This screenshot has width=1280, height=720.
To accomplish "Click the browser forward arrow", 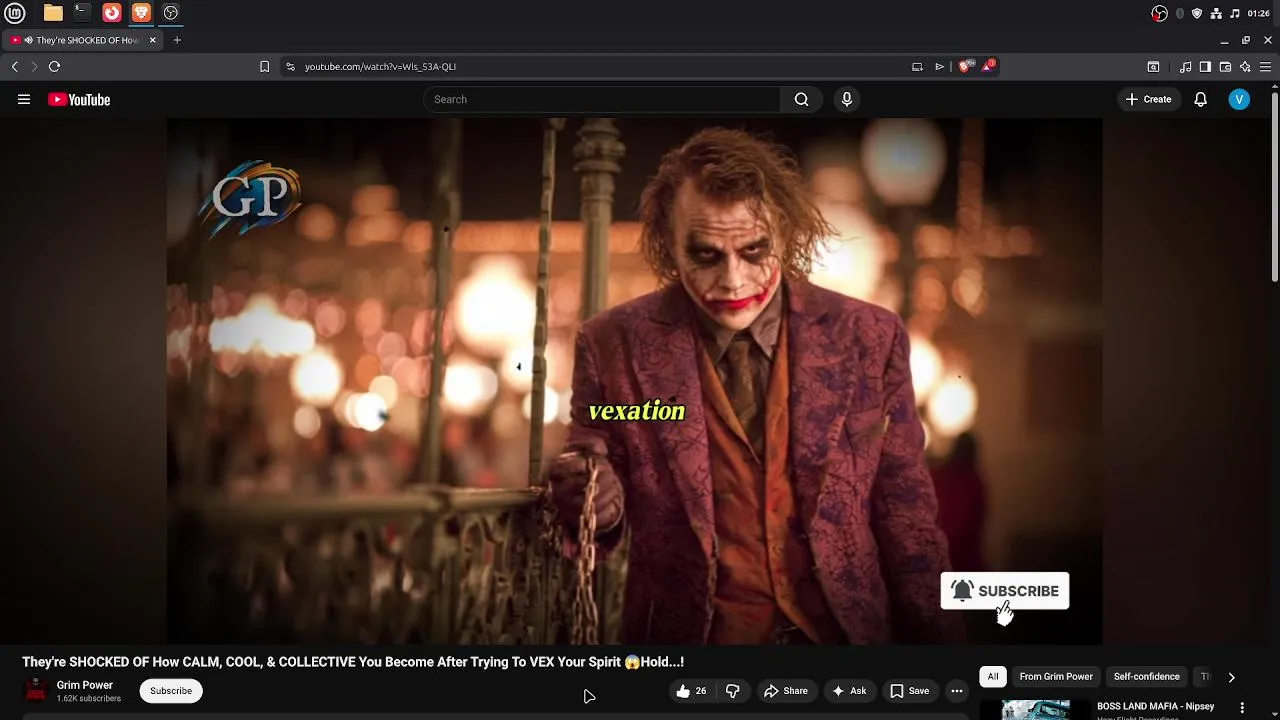I will [x=34, y=66].
